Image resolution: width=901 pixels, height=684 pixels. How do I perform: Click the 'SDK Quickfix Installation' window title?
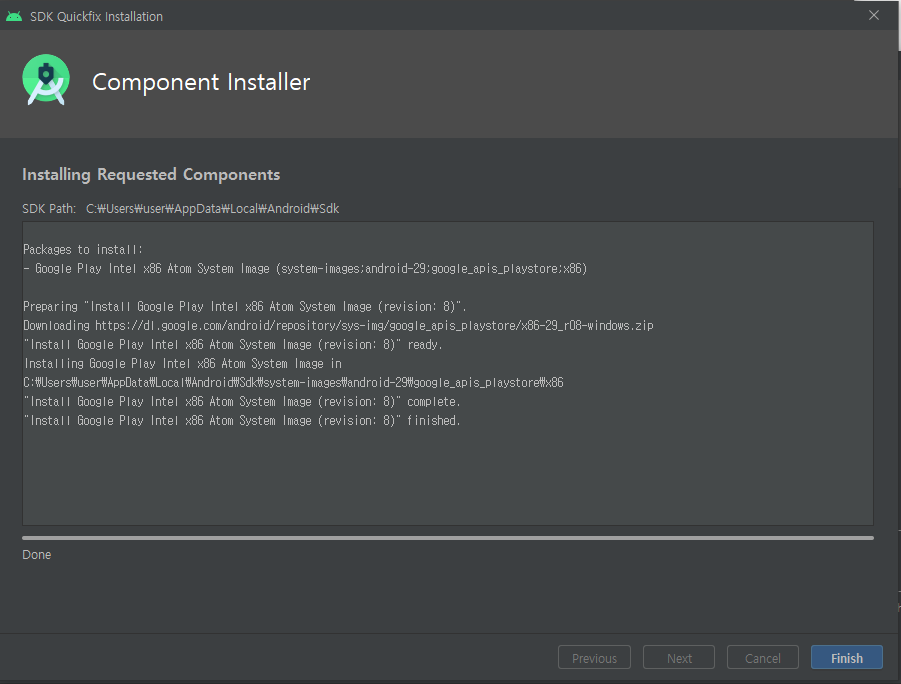tap(97, 17)
